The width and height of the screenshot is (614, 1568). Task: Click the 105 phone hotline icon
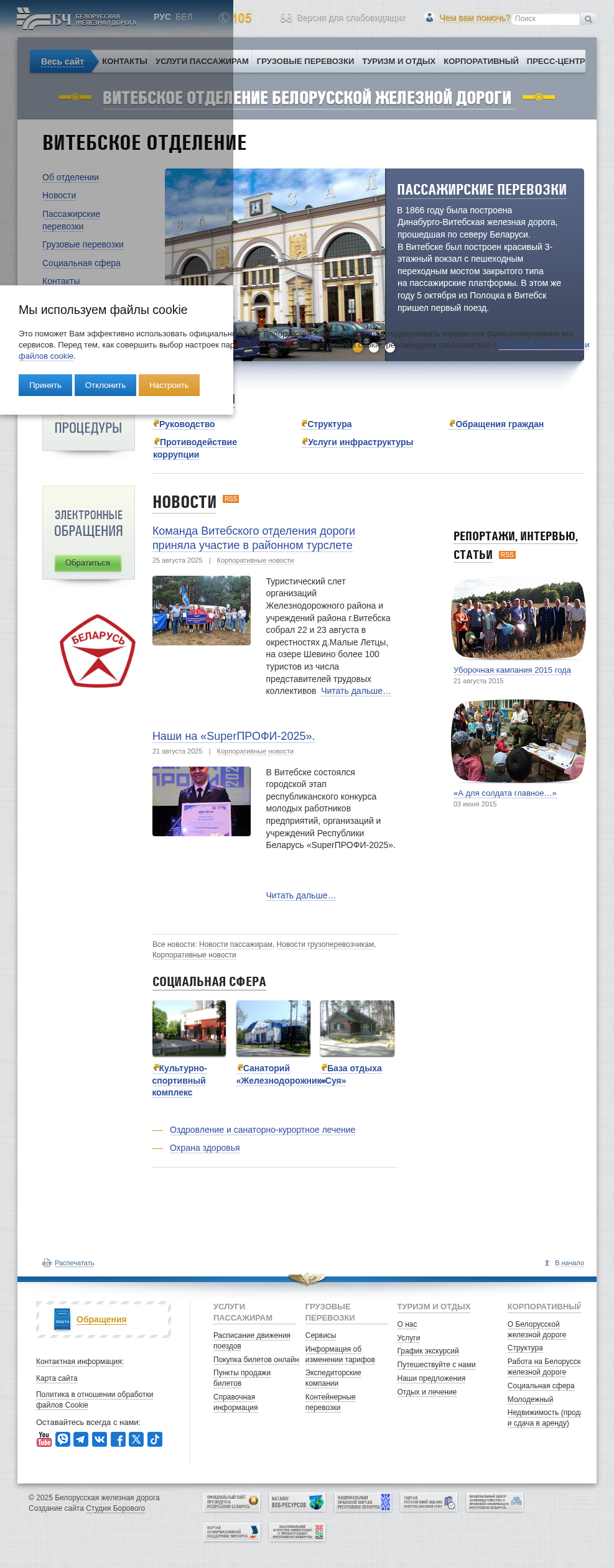pos(225,18)
